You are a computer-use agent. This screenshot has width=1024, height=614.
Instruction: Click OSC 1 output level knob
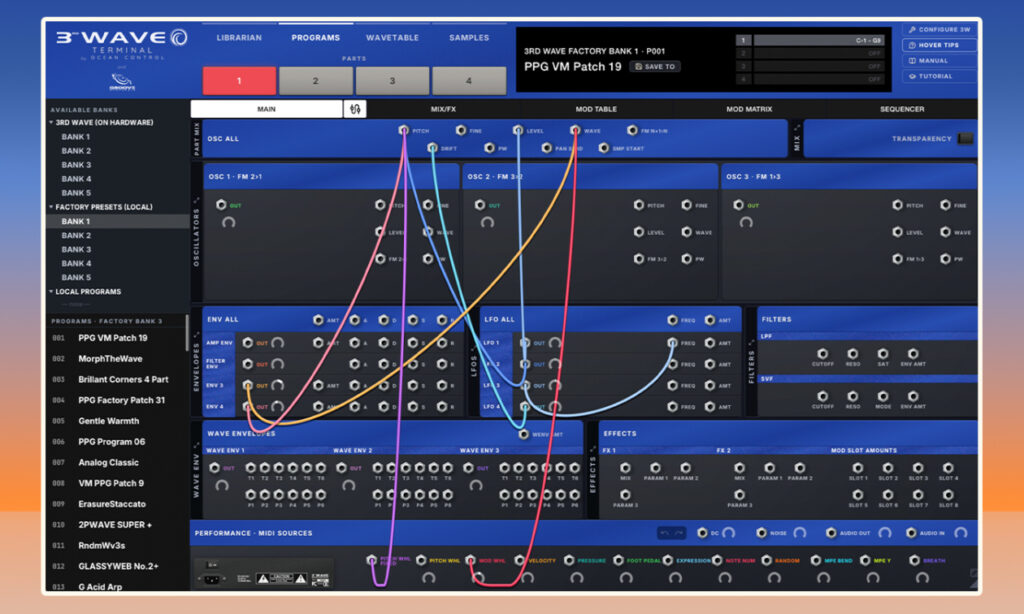tap(228, 223)
